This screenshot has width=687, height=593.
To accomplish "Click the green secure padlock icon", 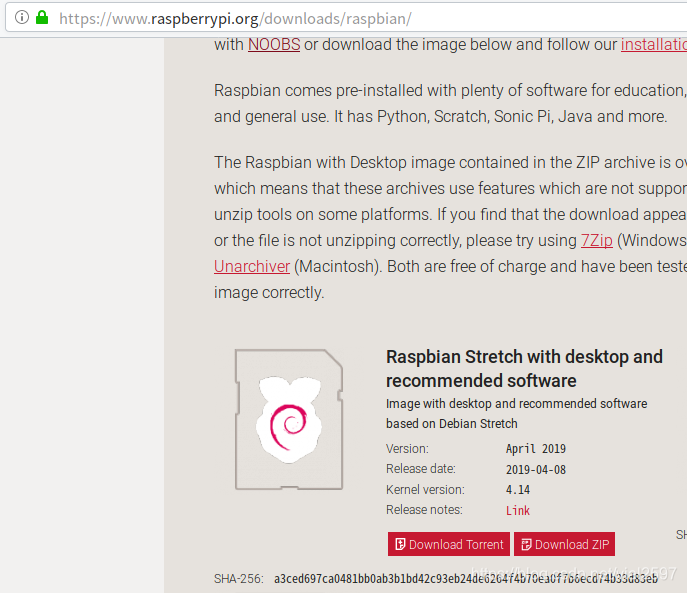I will point(42,18).
